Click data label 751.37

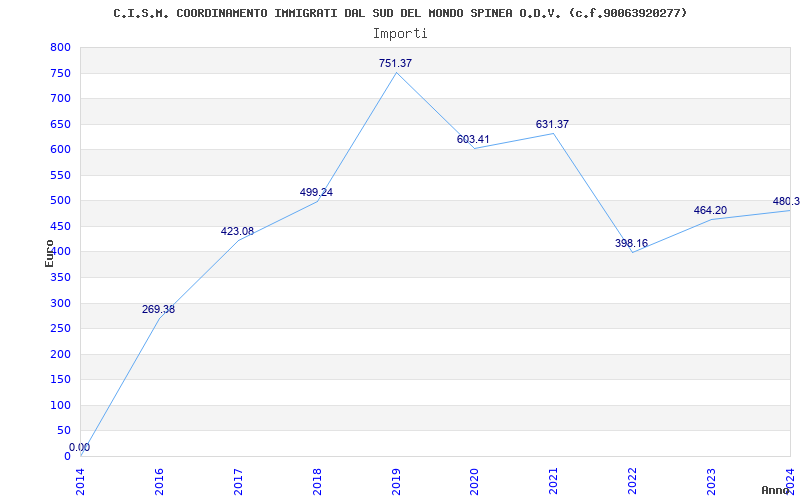[395, 63]
